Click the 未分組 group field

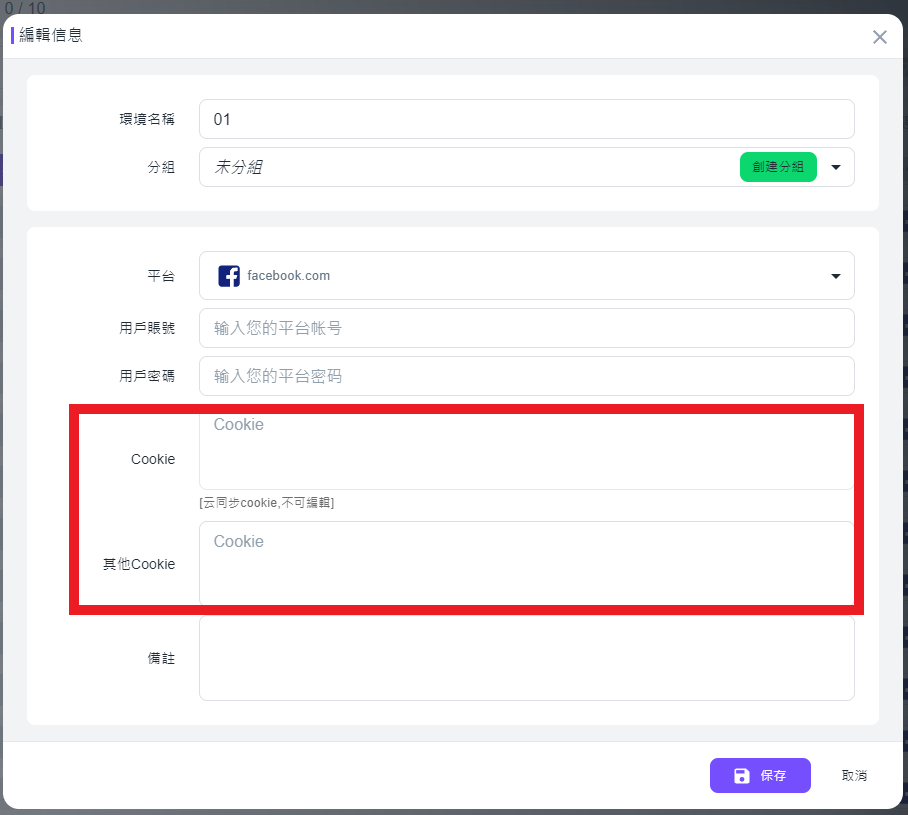point(450,167)
